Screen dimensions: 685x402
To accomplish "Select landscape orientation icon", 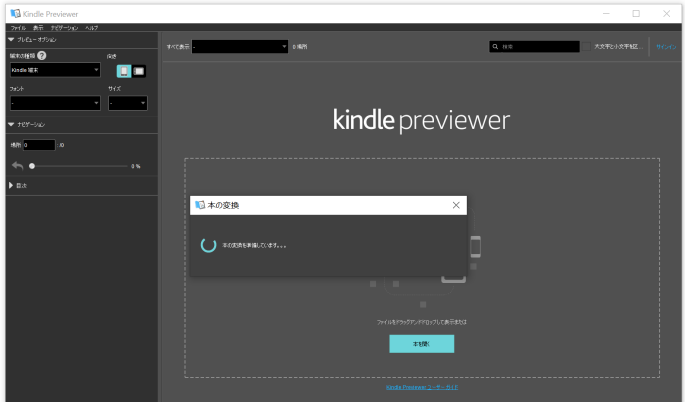I will click(139, 71).
